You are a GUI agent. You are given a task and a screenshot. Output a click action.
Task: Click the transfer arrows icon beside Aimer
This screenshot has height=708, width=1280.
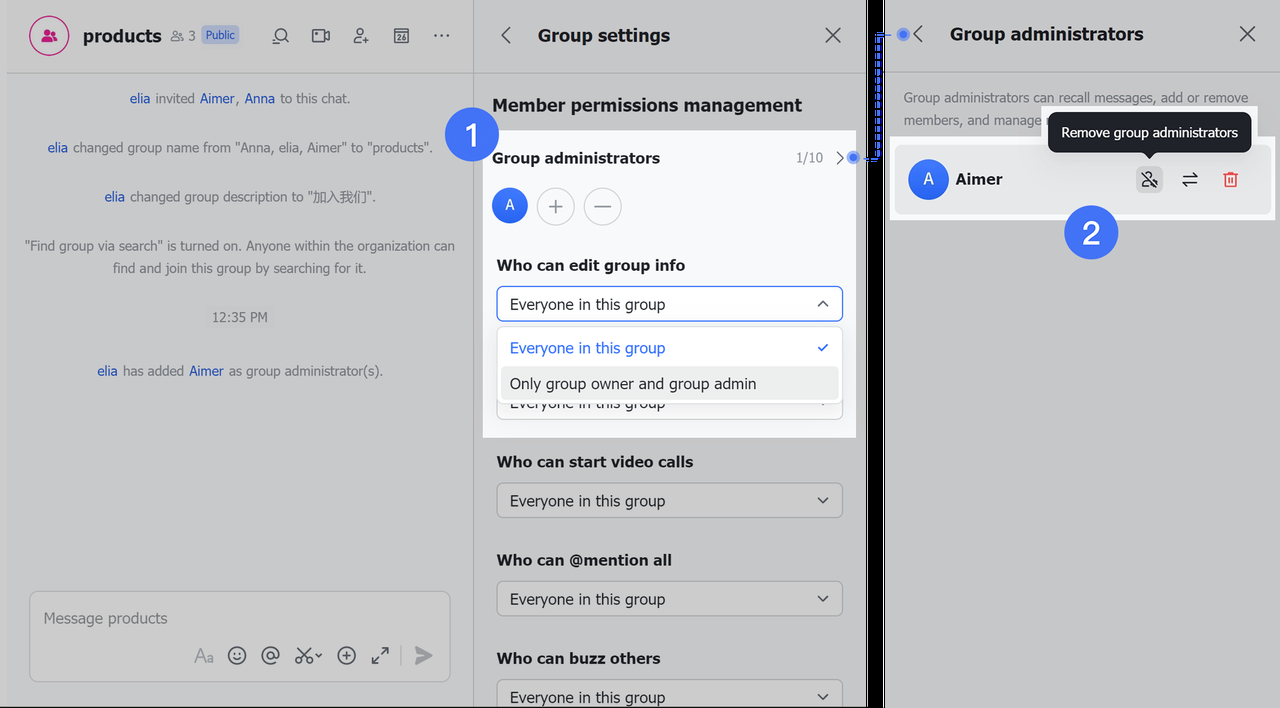pyautogui.click(x=1190, y=180)
